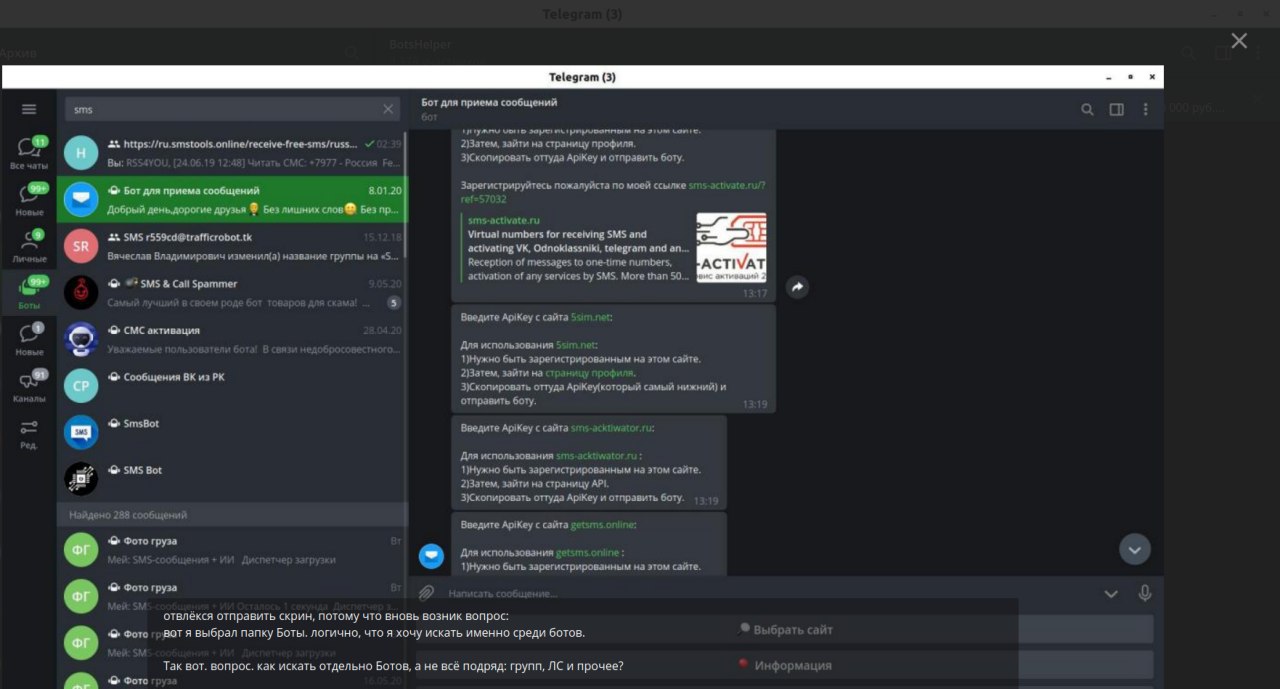
Task: Open the getsms.online link
Action: (602, 524)
